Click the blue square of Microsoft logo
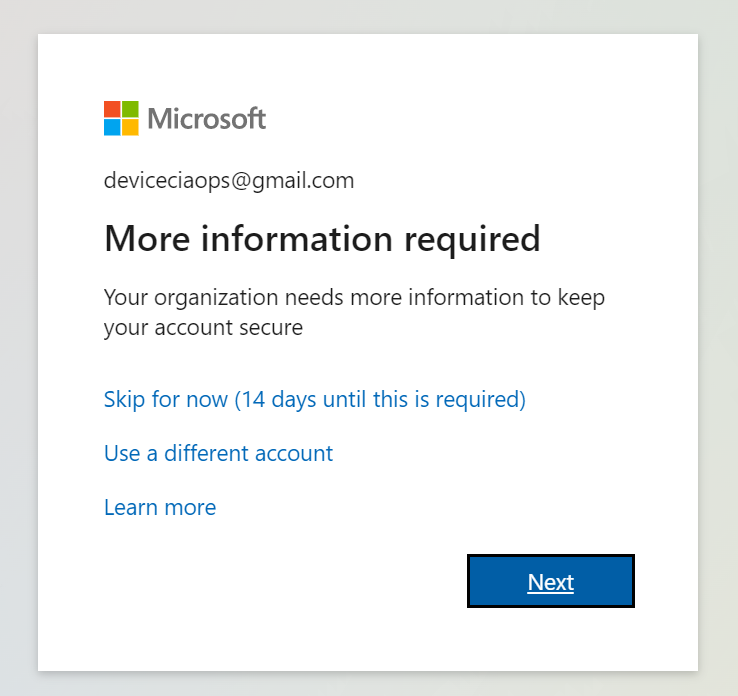This screenshot has height=696, width=738. 112,127
